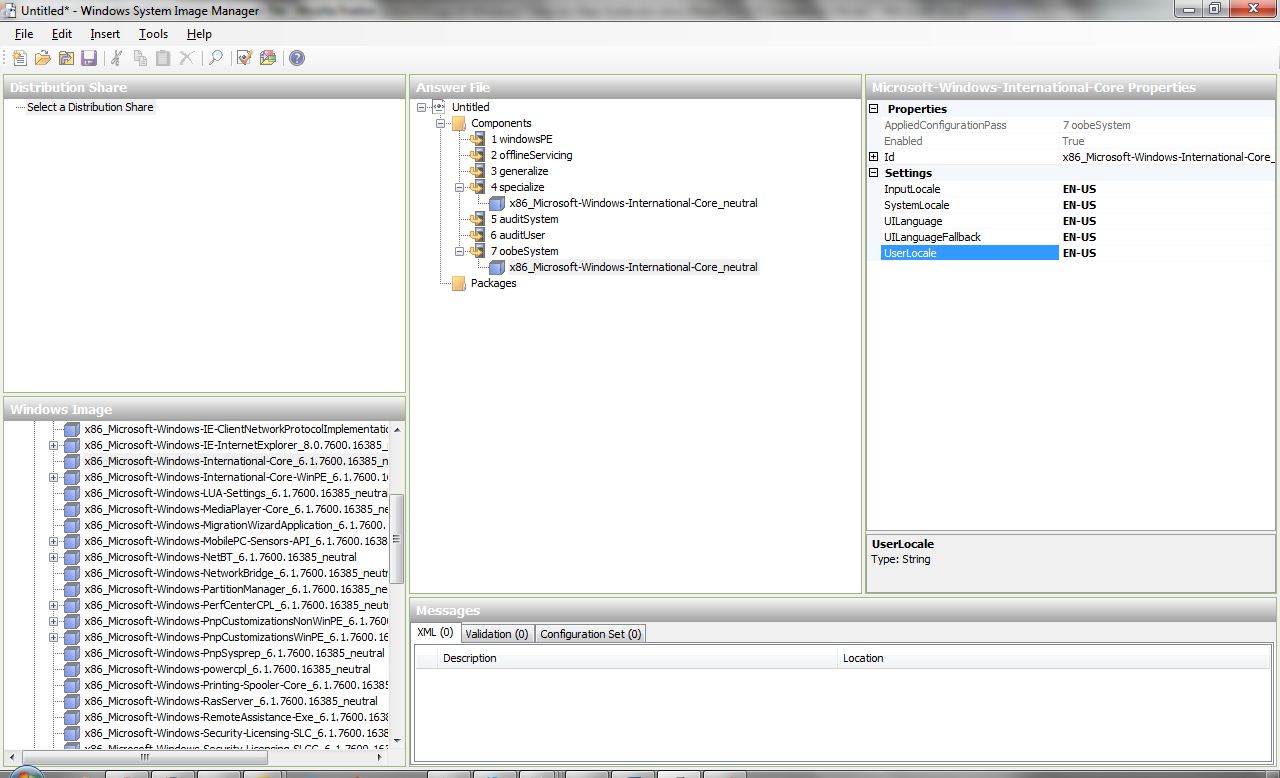Collapse the 7 oobeSystem tree node
The image size is (1280, 778).
(x=461, y=251)
